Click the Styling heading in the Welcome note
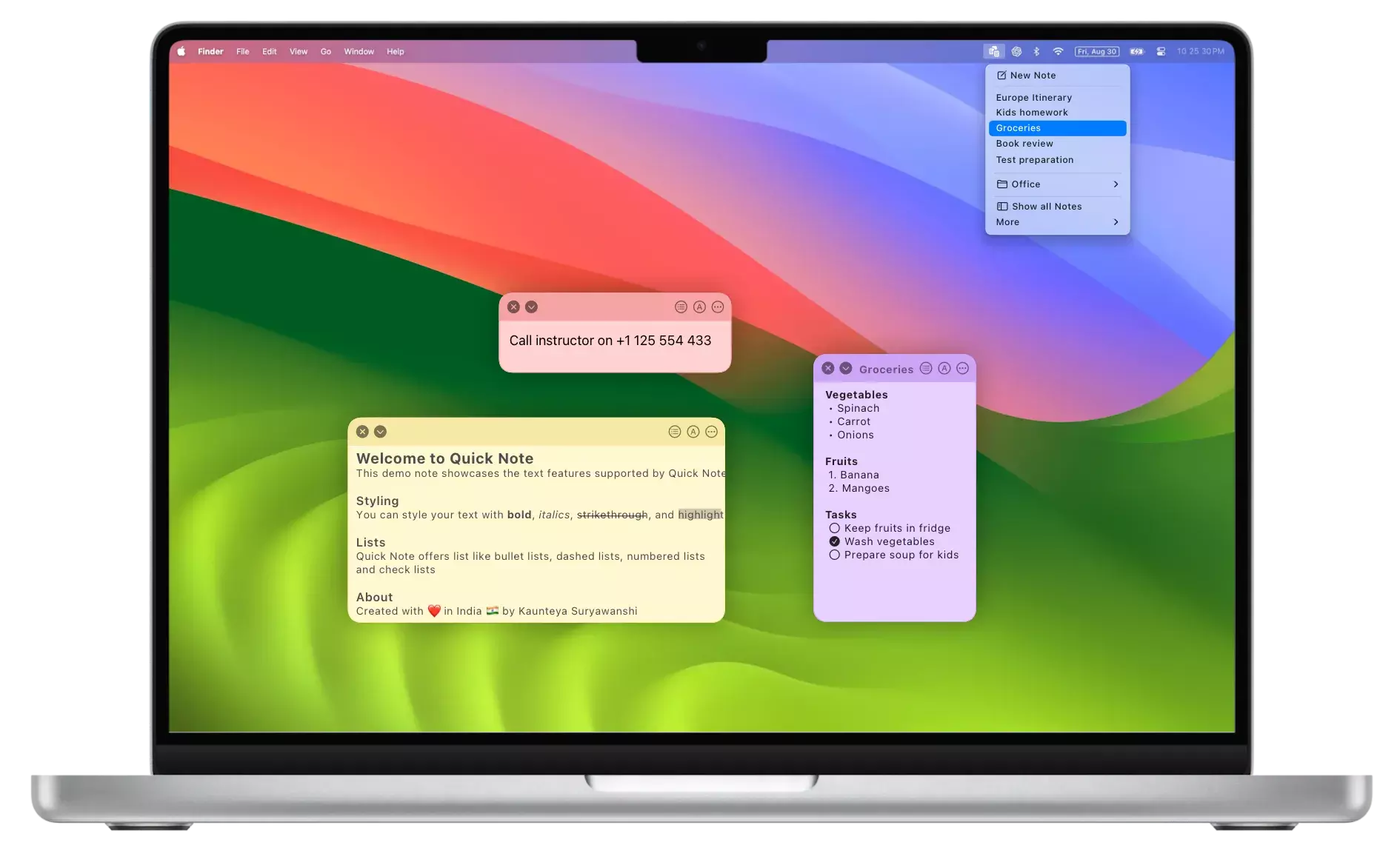 pyautogui.click(x=378, y=501)
